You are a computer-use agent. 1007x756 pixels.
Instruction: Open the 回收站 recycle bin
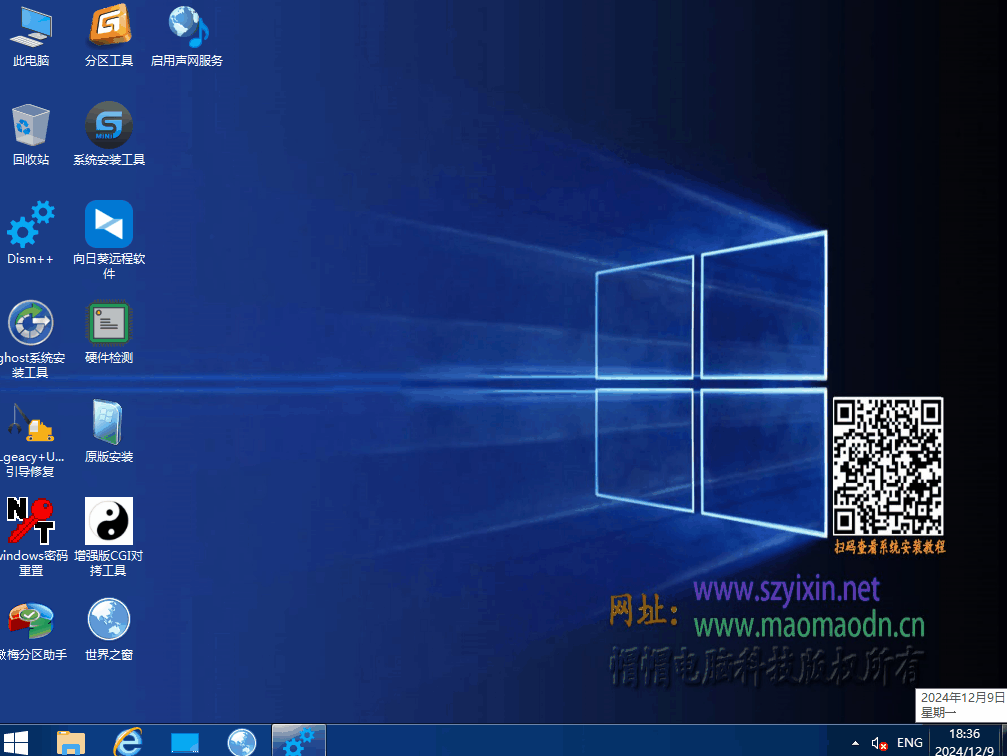[x=31, y=126]
